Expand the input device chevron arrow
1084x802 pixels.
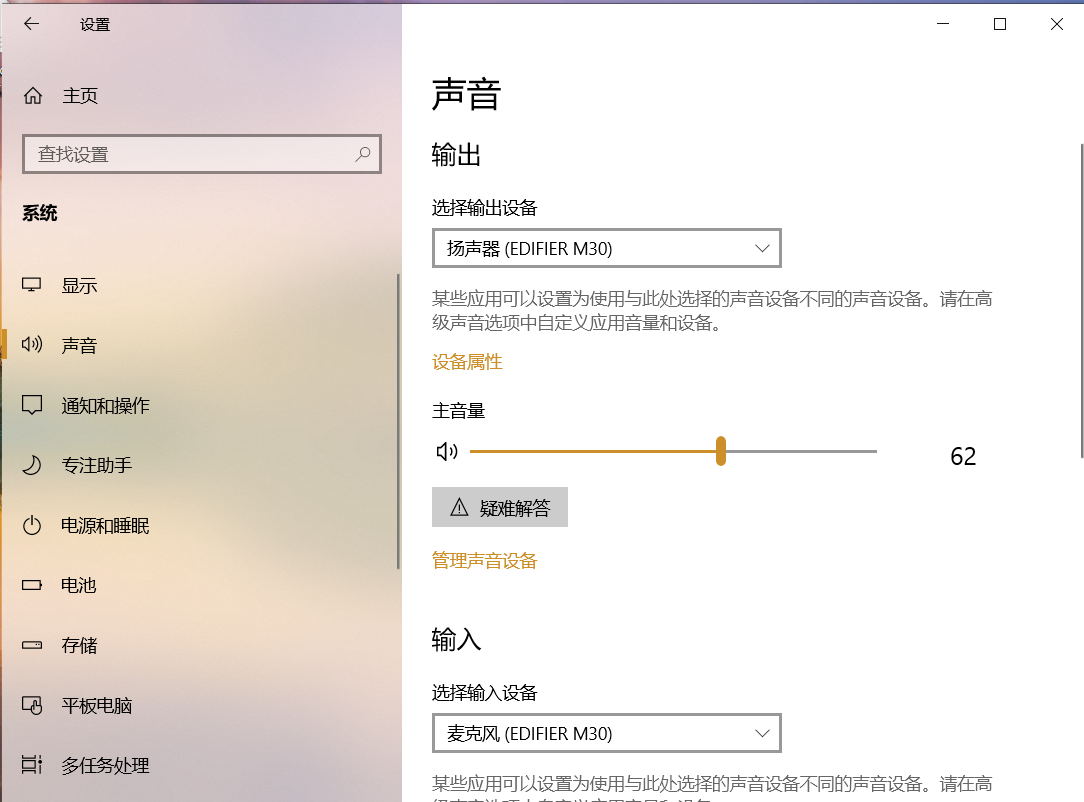762,733
